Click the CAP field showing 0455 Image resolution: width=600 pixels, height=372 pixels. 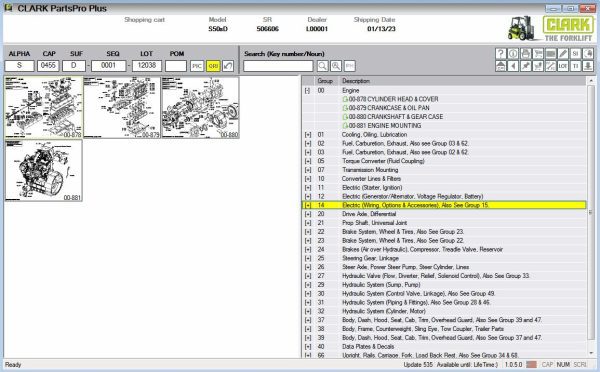[48, 65]
